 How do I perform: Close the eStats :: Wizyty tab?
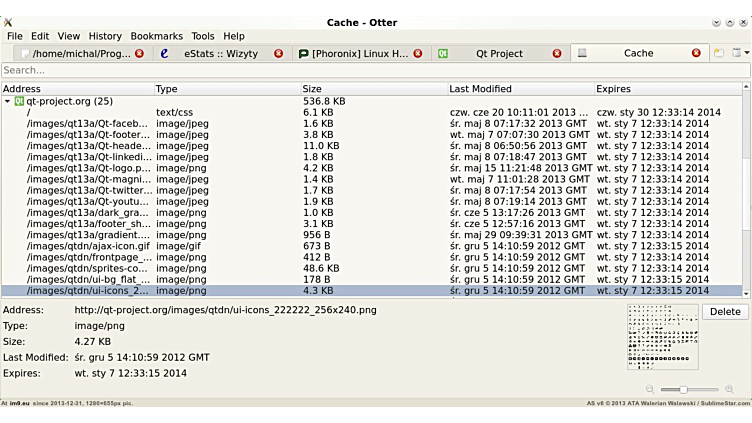[278, 54]
